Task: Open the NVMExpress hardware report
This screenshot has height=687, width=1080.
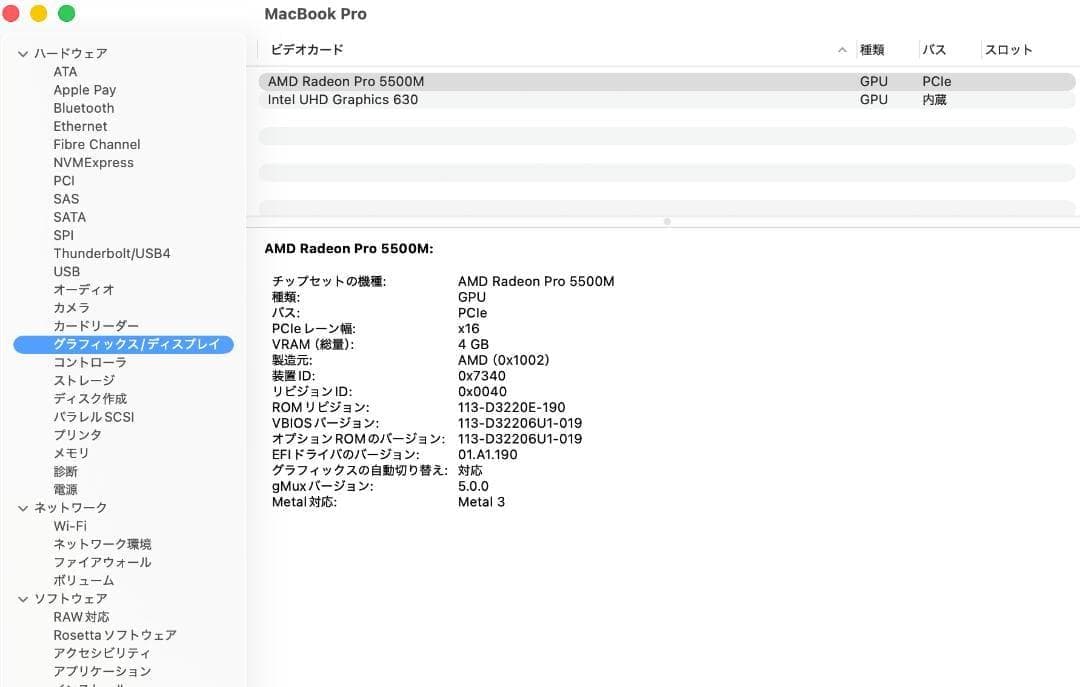Action: pyautogui.click(x=94, y=162)
